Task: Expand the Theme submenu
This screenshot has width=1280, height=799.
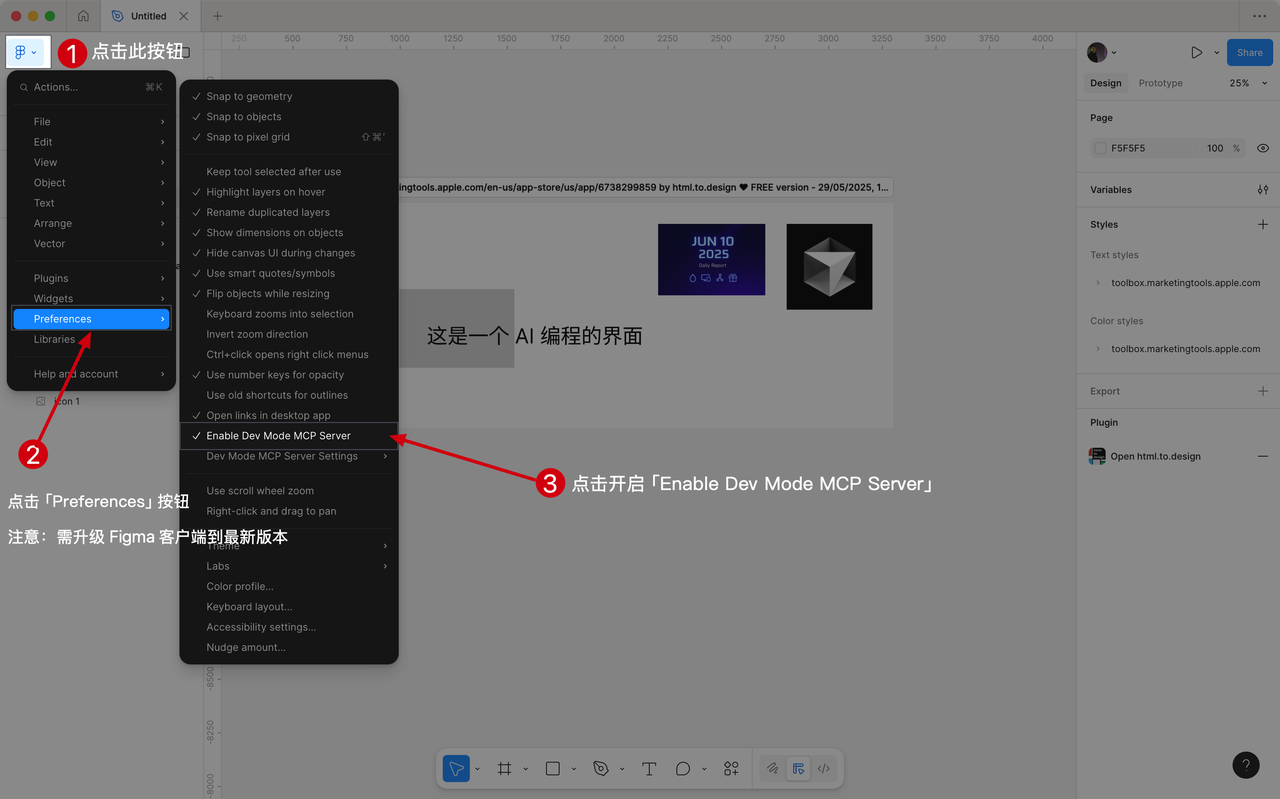Action: point(289,546)
